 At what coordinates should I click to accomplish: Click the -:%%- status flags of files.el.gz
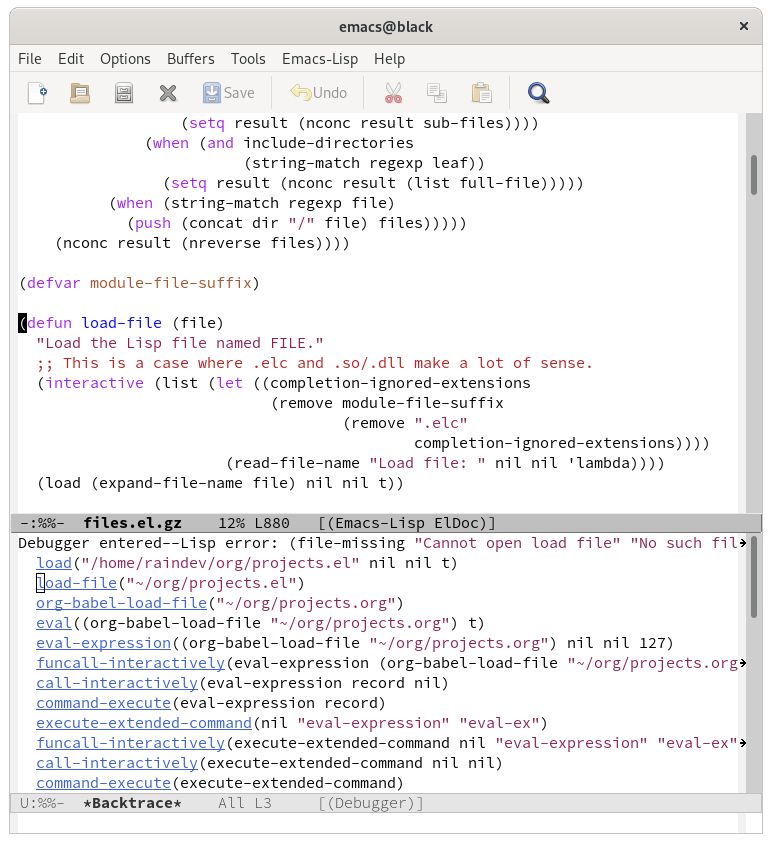point(42,523)
